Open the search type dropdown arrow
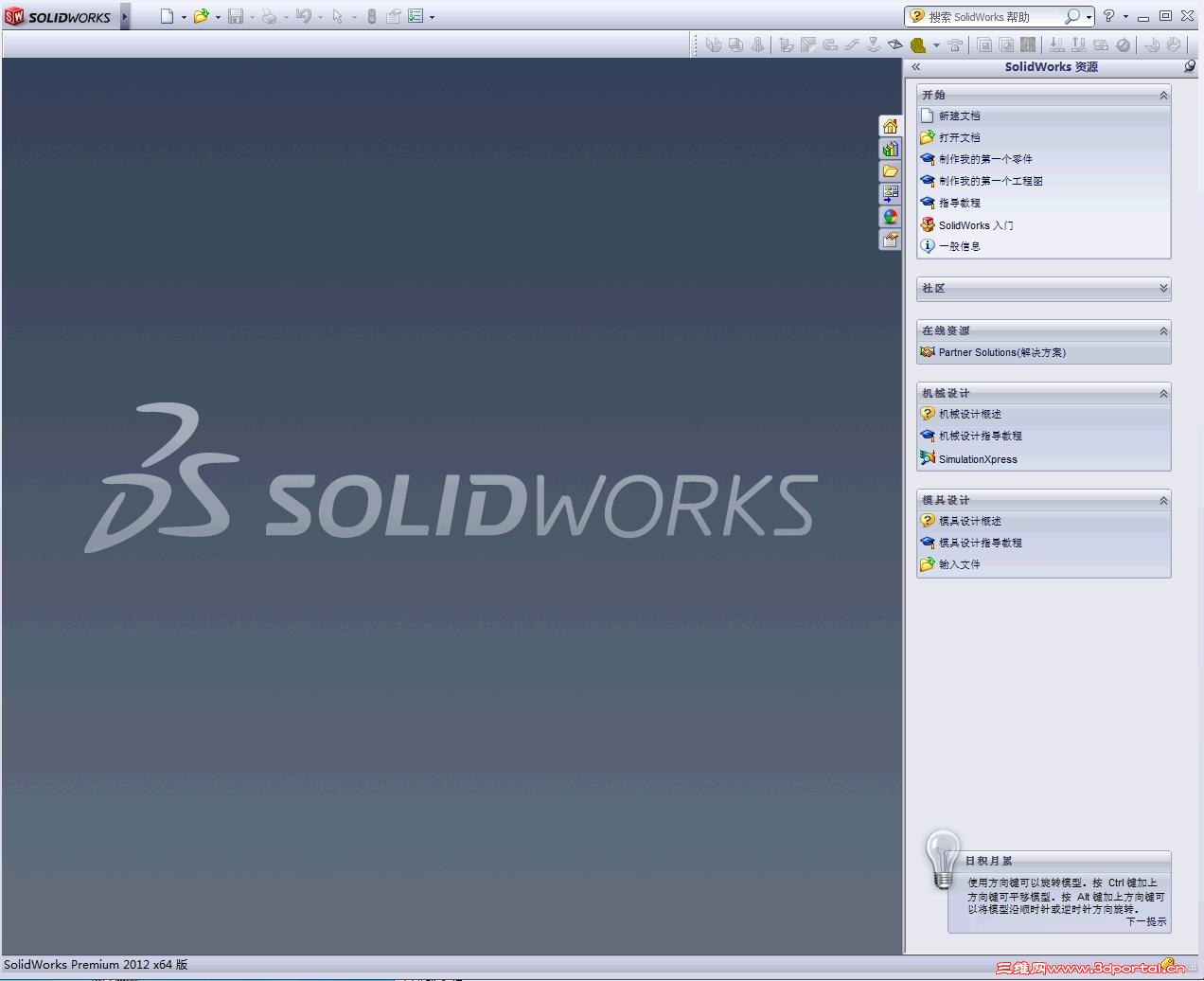The image size is (1204, 981). [x=1089, y=17]
